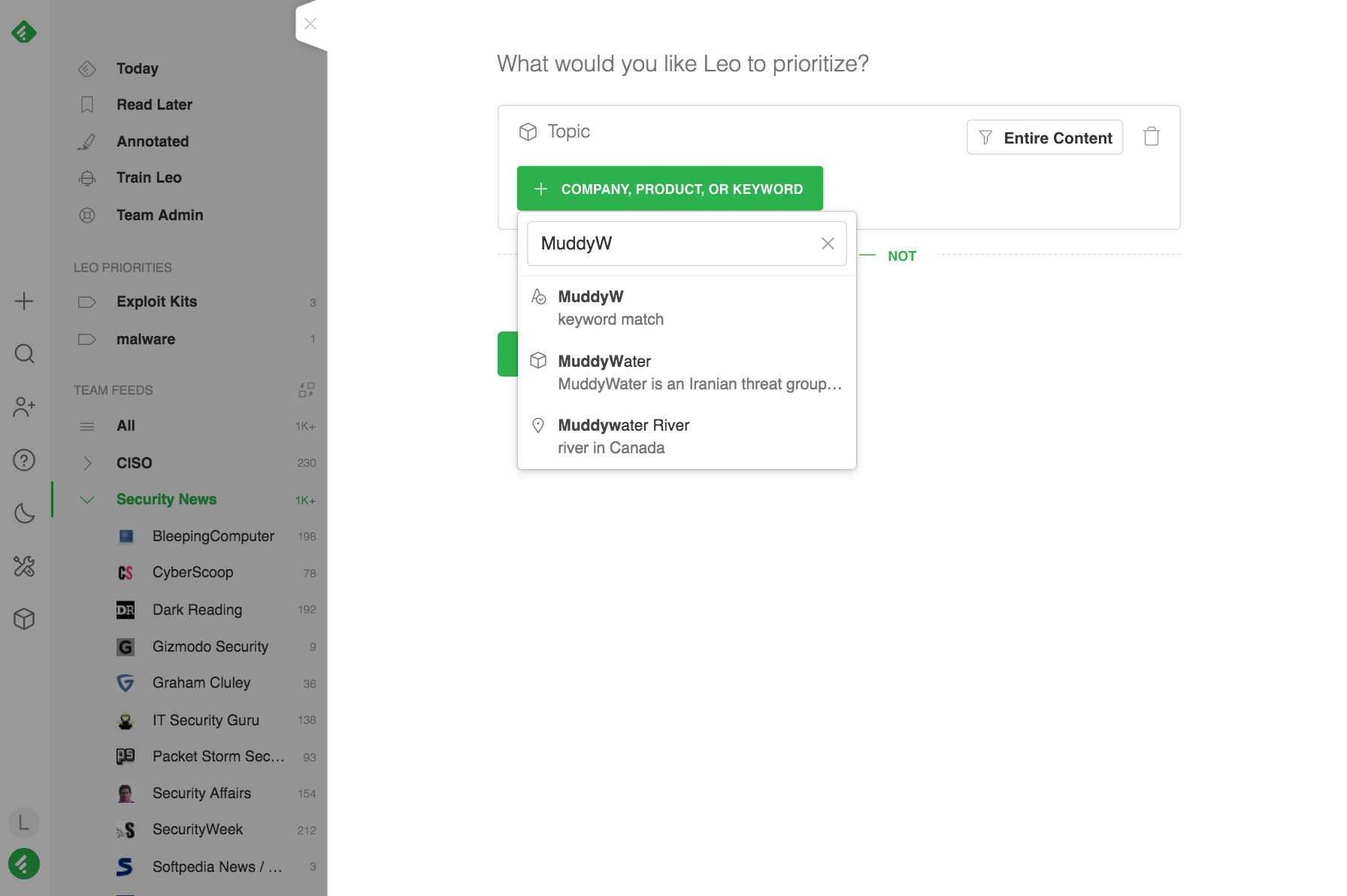The height and width of the screenshot is (896, 1347).
Task: Open SecurityWeek feed
Action: point(198,829)
